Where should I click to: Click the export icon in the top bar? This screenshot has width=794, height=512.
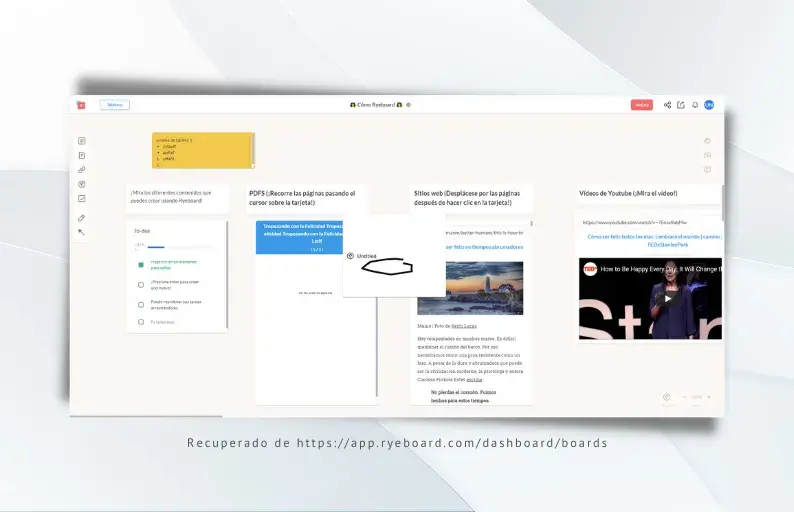coord(681,105)
